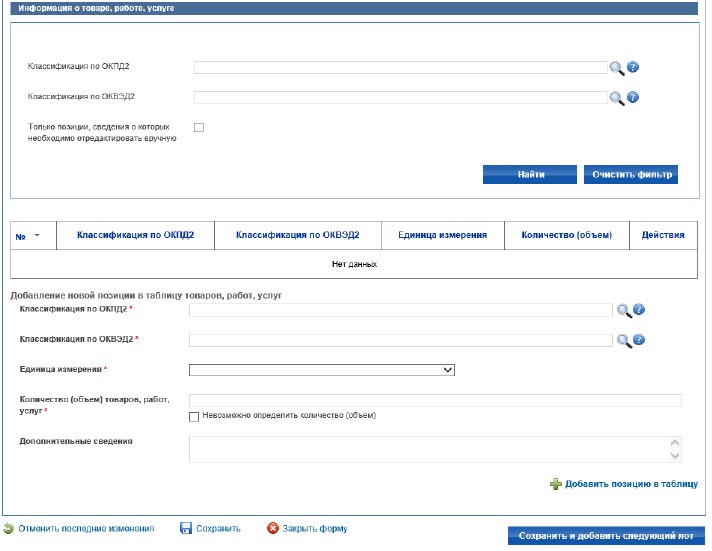Open help icon next to filter ОКПД2 field

point(633,68)
